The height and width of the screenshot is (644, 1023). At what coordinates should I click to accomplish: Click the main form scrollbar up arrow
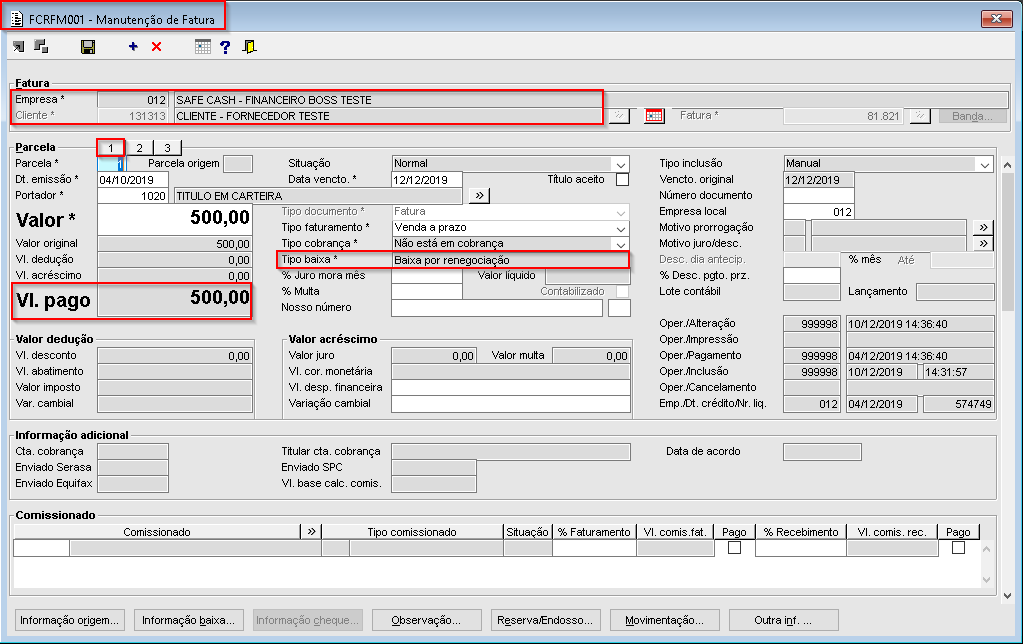[1007, 164]
